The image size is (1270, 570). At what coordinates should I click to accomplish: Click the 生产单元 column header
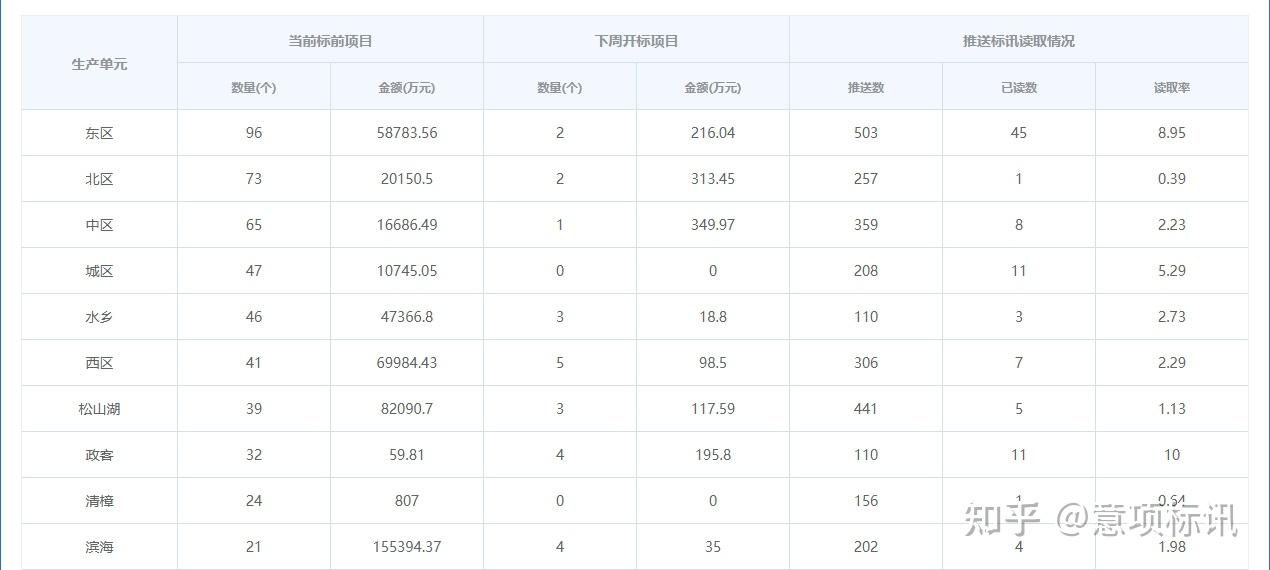coord(99,64)
